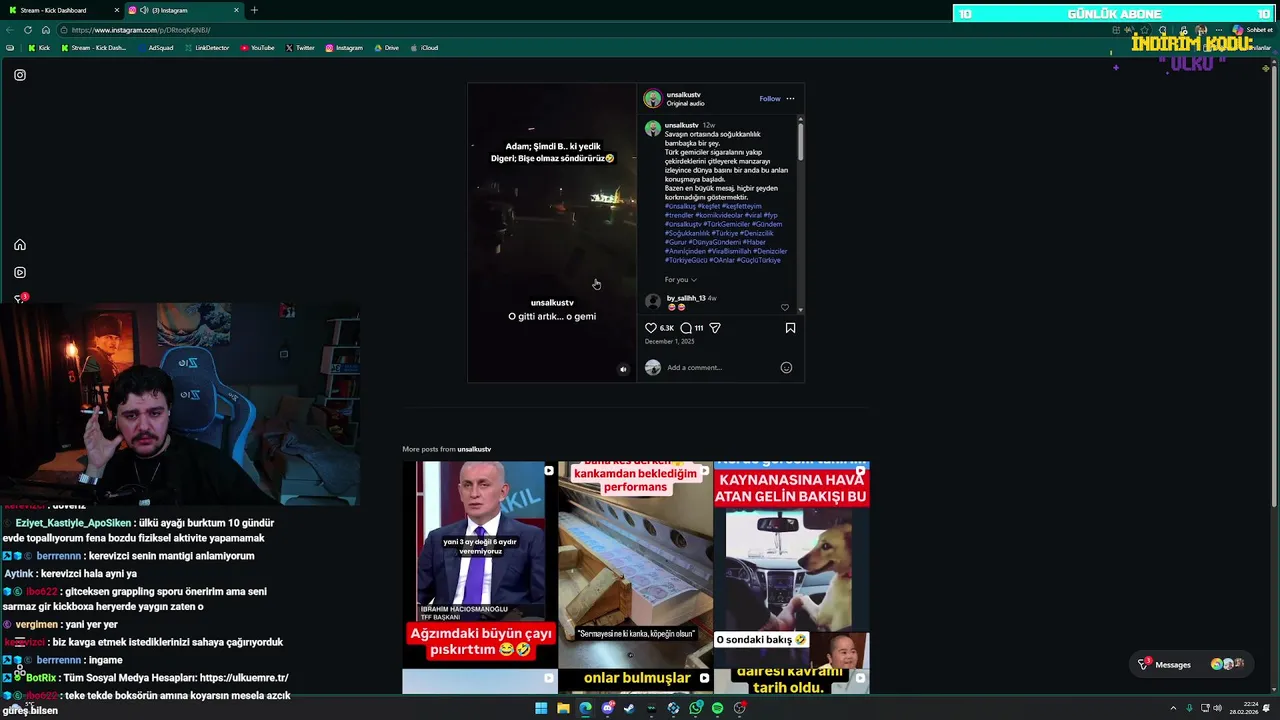
Task: Follow unsalkustv
Action: coord(770,98)
